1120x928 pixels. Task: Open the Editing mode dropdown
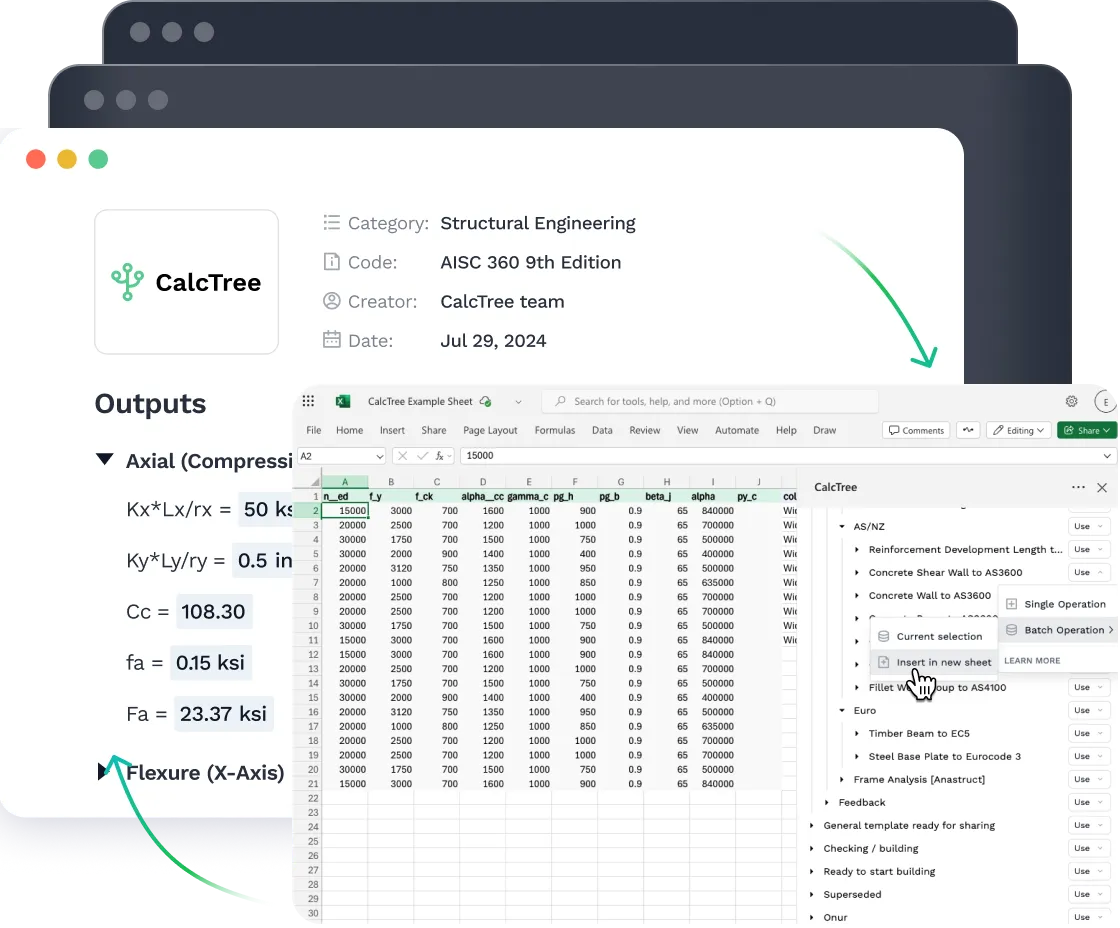(1019, 430)
